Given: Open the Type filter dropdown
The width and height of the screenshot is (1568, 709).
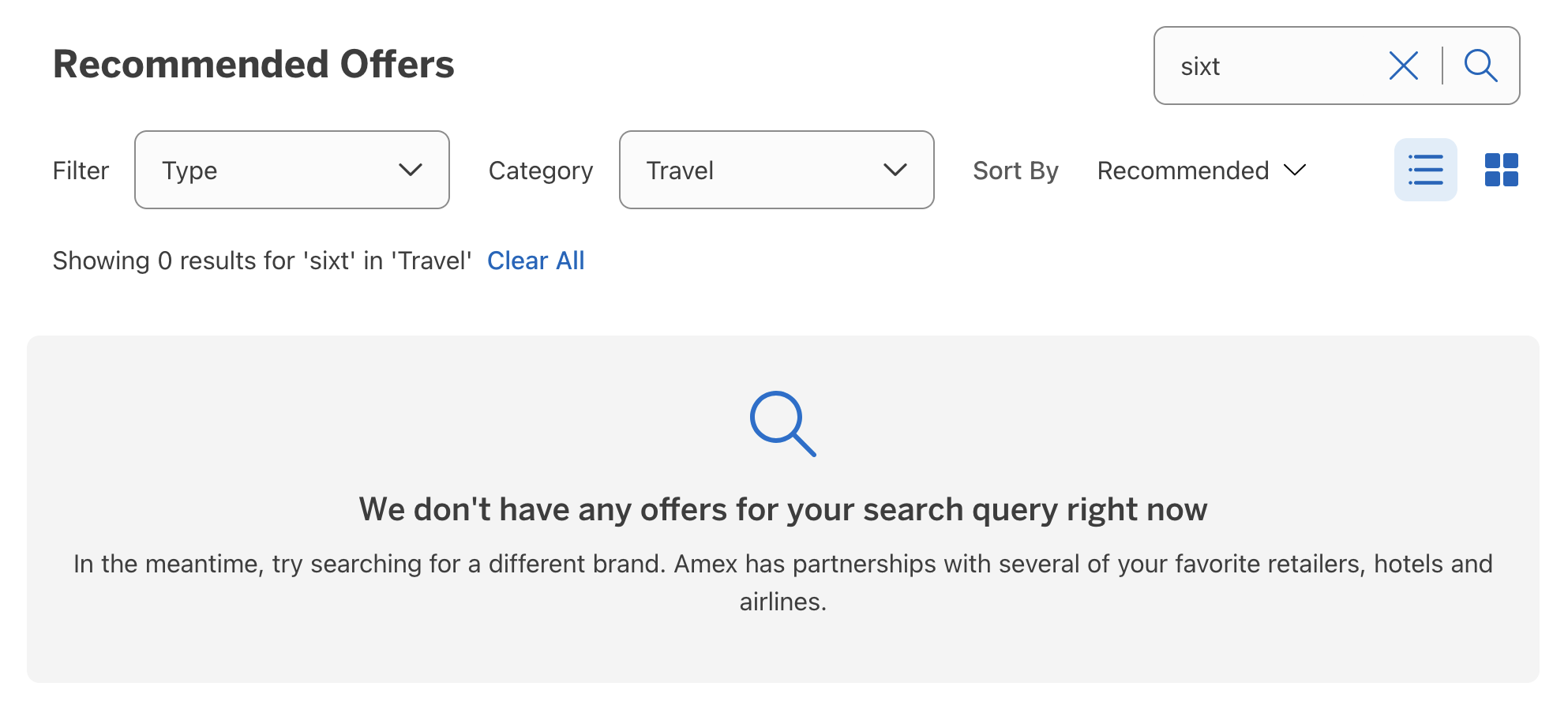Looking at the screenshot, I should [291, 170].
